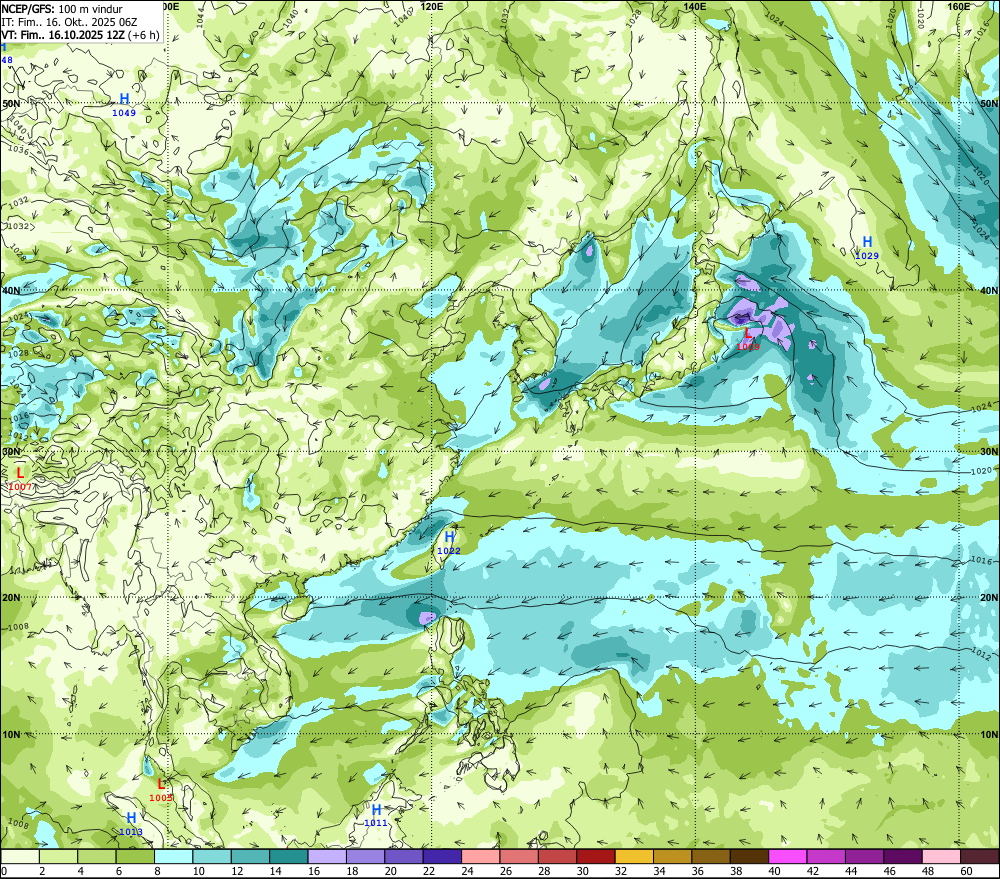Select the dark red 30–32 legend swatch
The height and width of the screenshot is (879, 1000).
[x=596, y=856]
